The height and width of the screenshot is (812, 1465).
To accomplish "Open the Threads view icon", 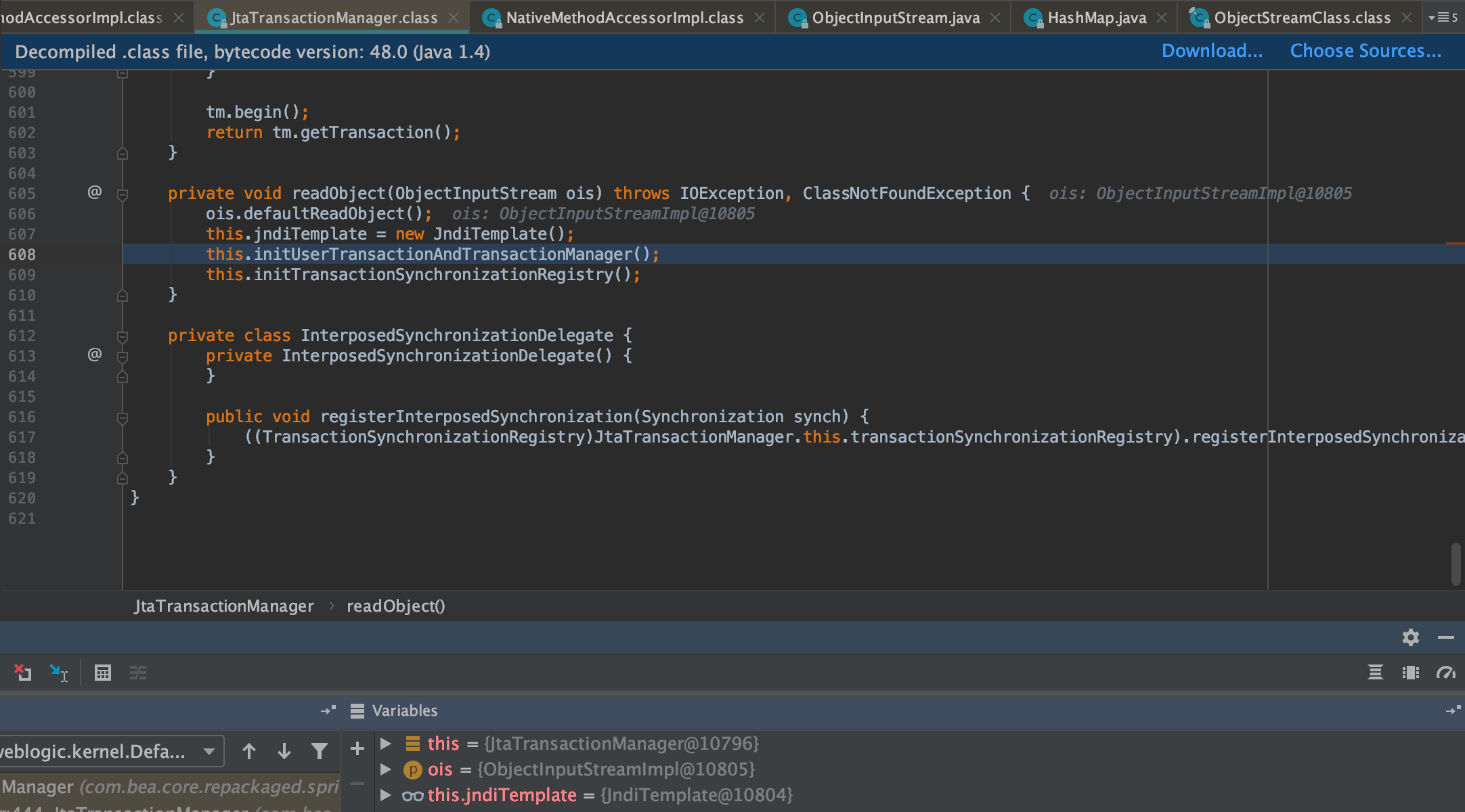I will coord(1376,673).
